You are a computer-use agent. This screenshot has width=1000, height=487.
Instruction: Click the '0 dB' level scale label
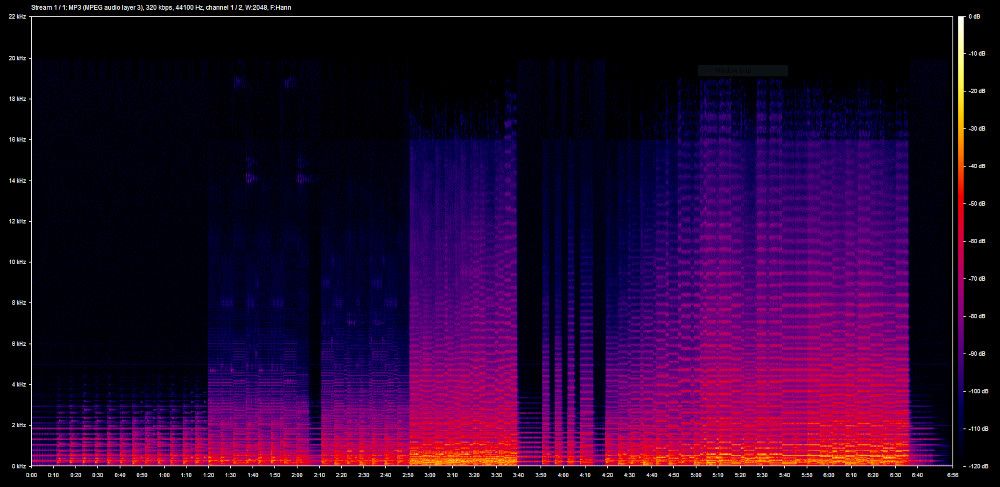pos(974,17)
